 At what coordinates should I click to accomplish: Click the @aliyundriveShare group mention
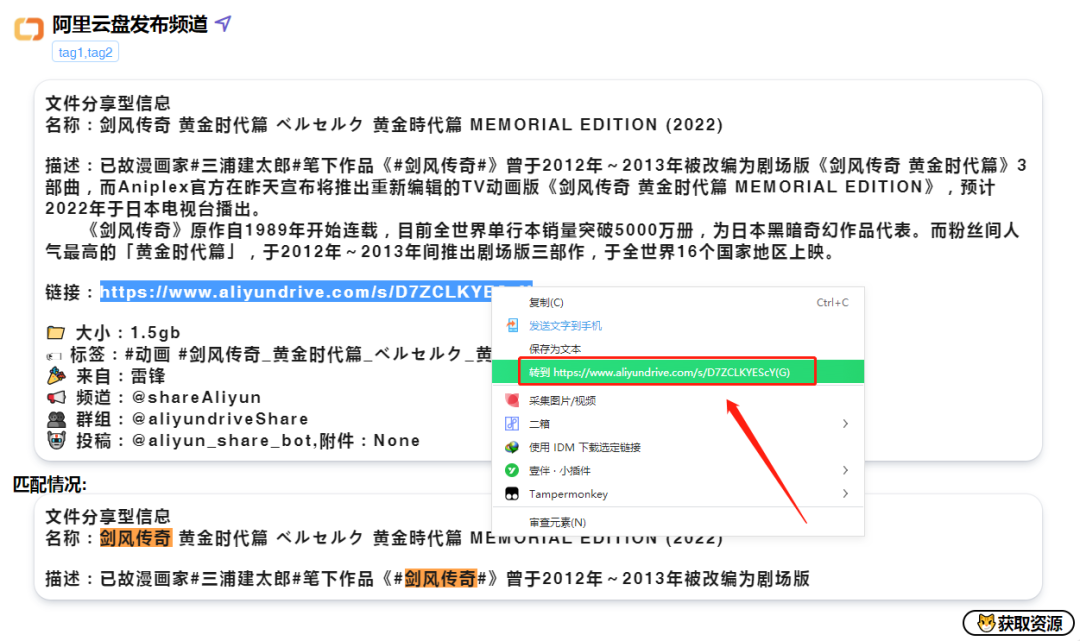[x=220, y=419]
